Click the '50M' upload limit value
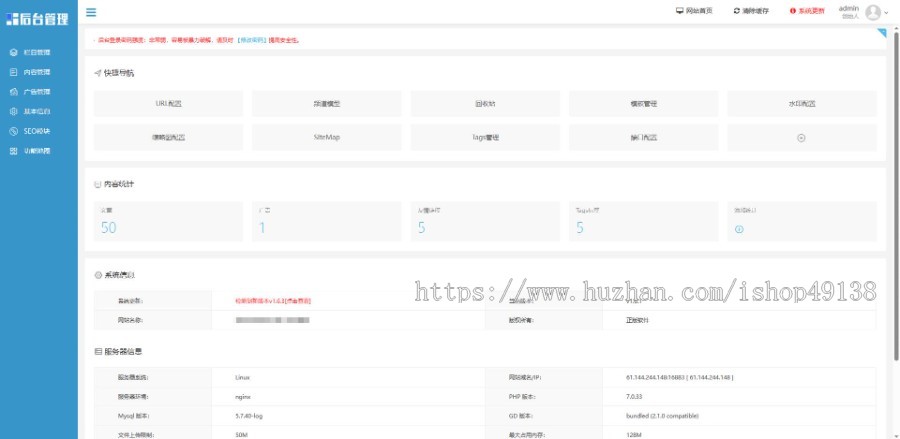The image size is (900, 439). 241,435
